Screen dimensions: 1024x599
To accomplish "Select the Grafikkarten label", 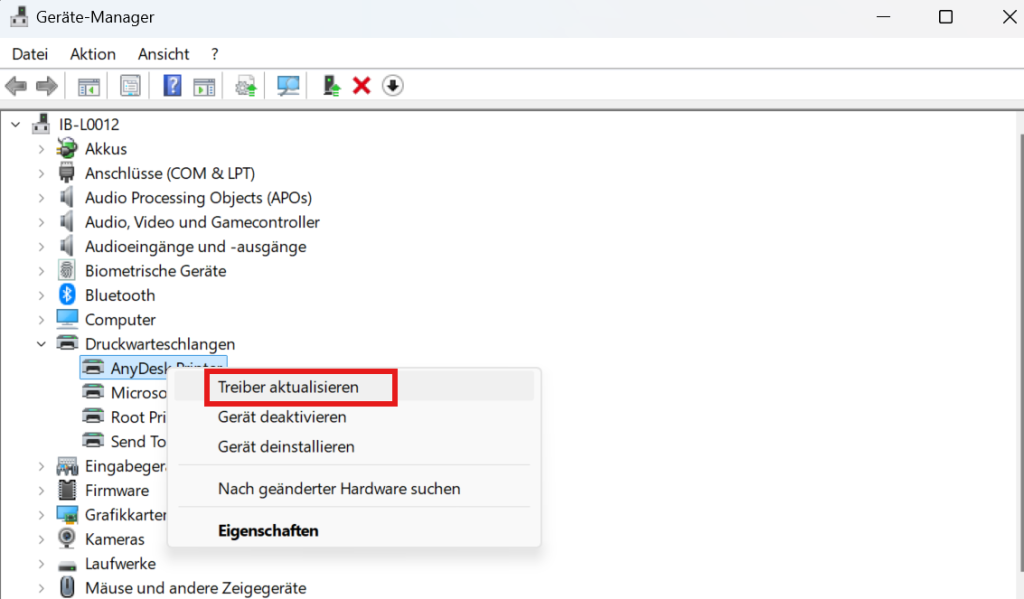I will tap(125, 515).
